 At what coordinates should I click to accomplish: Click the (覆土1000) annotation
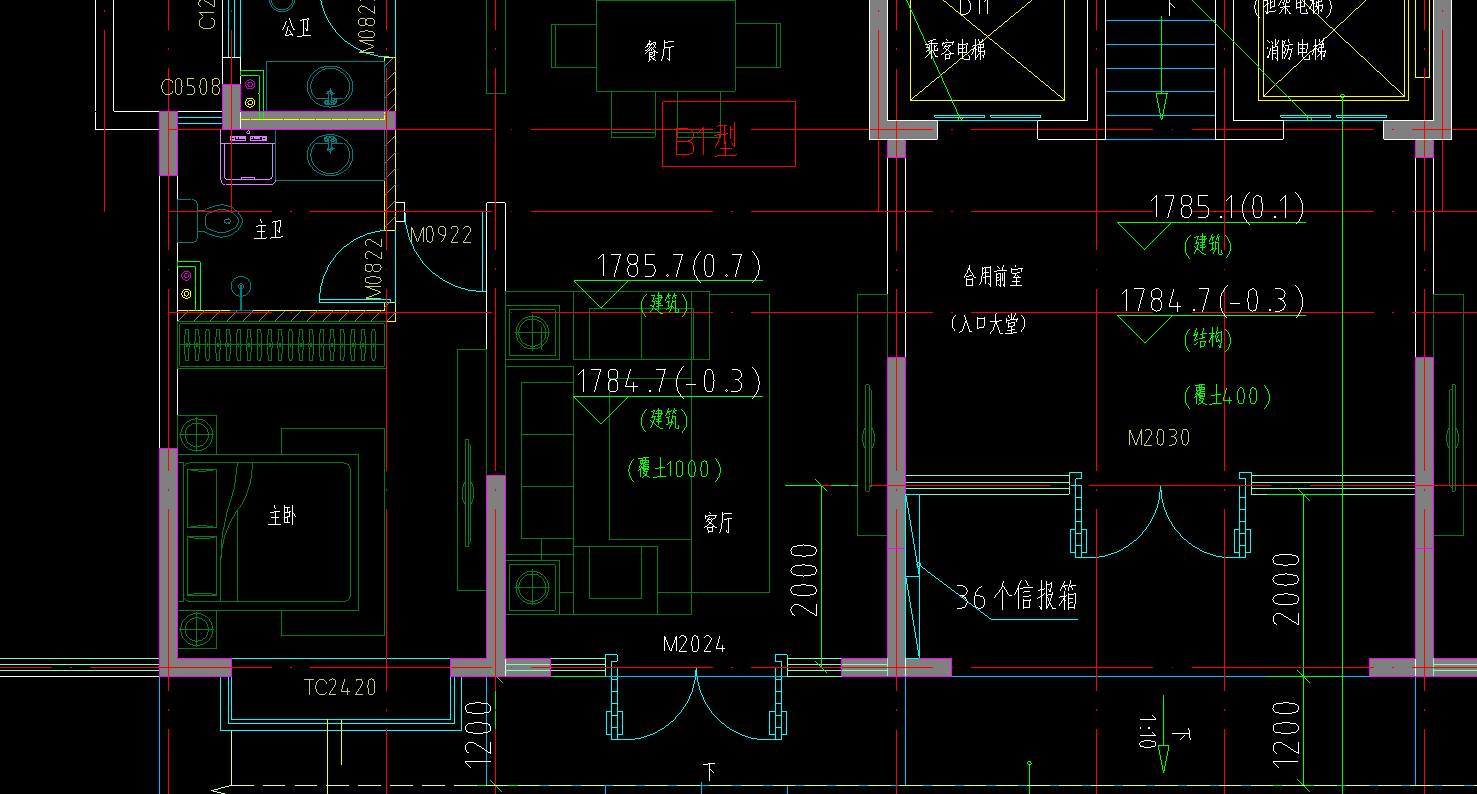pyautogui.click(x=674, y=468)
